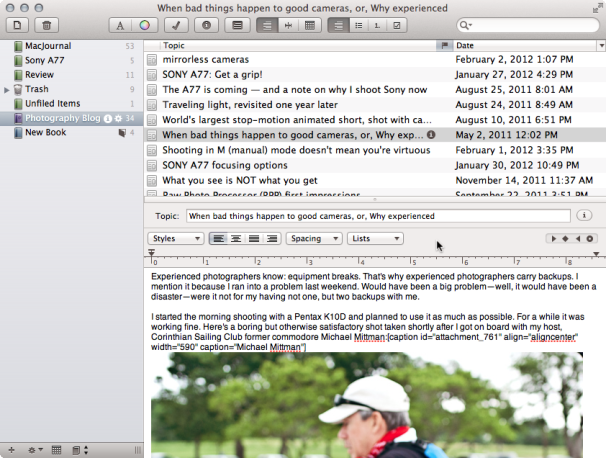Click the pen edit toolbar button
This screenshot has width=606, height=458.
click(x=176, y=26)
